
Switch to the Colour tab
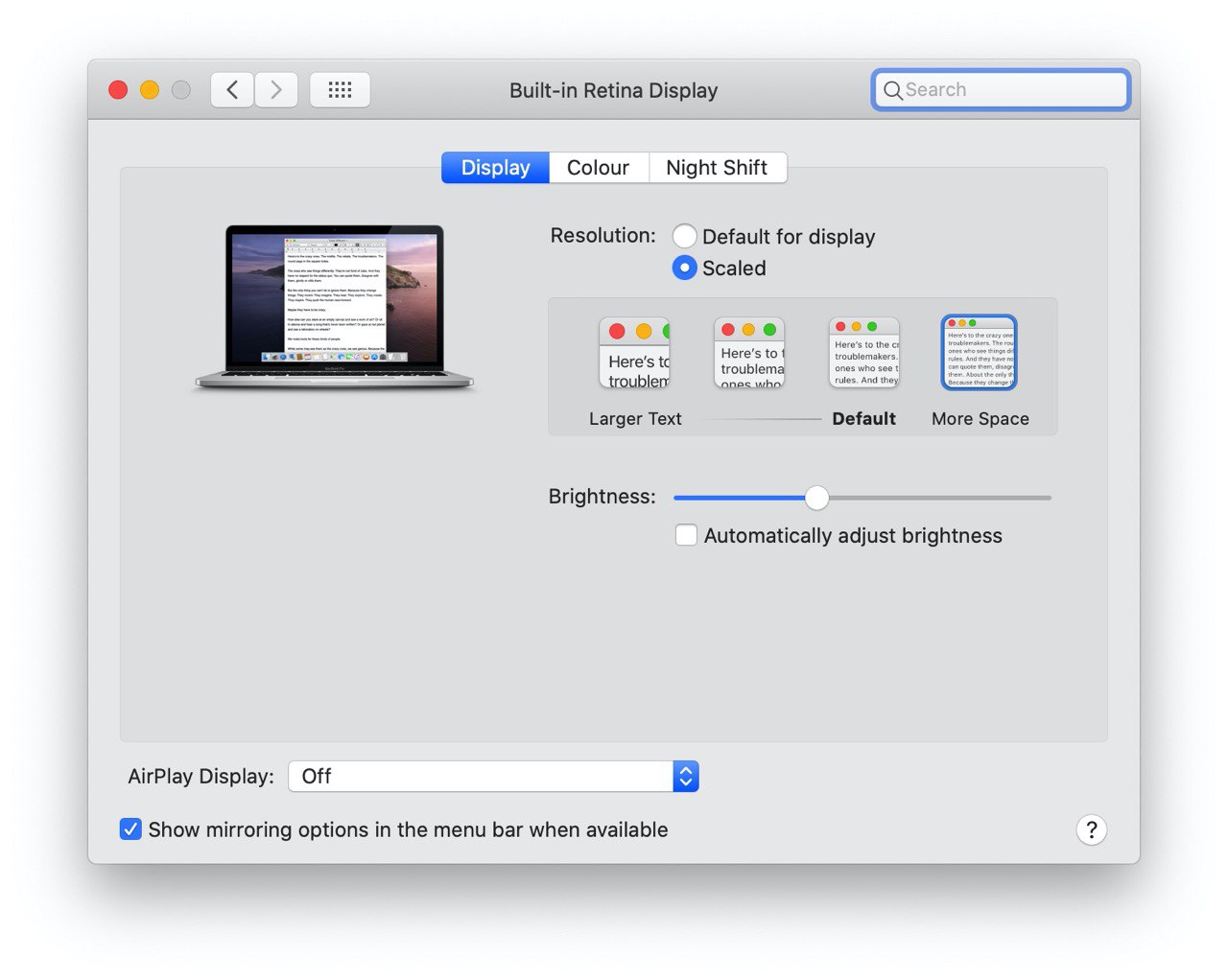(599, 168)
